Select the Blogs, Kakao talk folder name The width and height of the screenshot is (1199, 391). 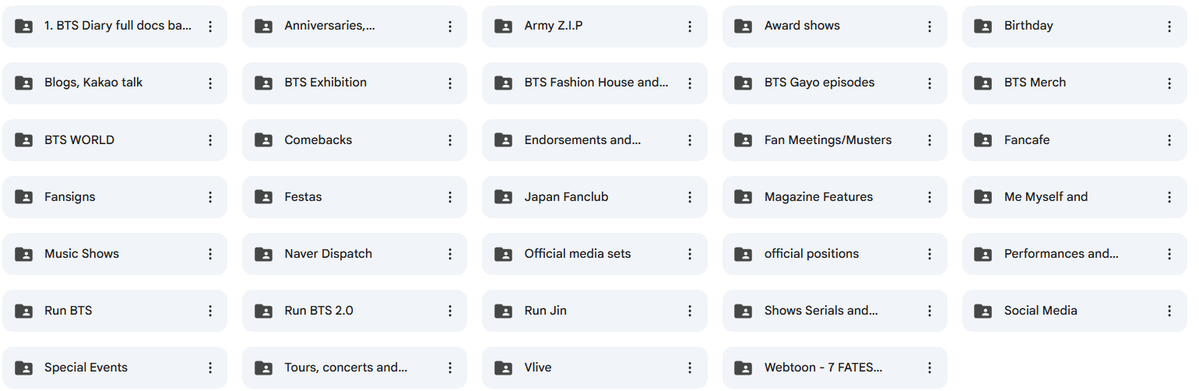(x=93, y=83)
